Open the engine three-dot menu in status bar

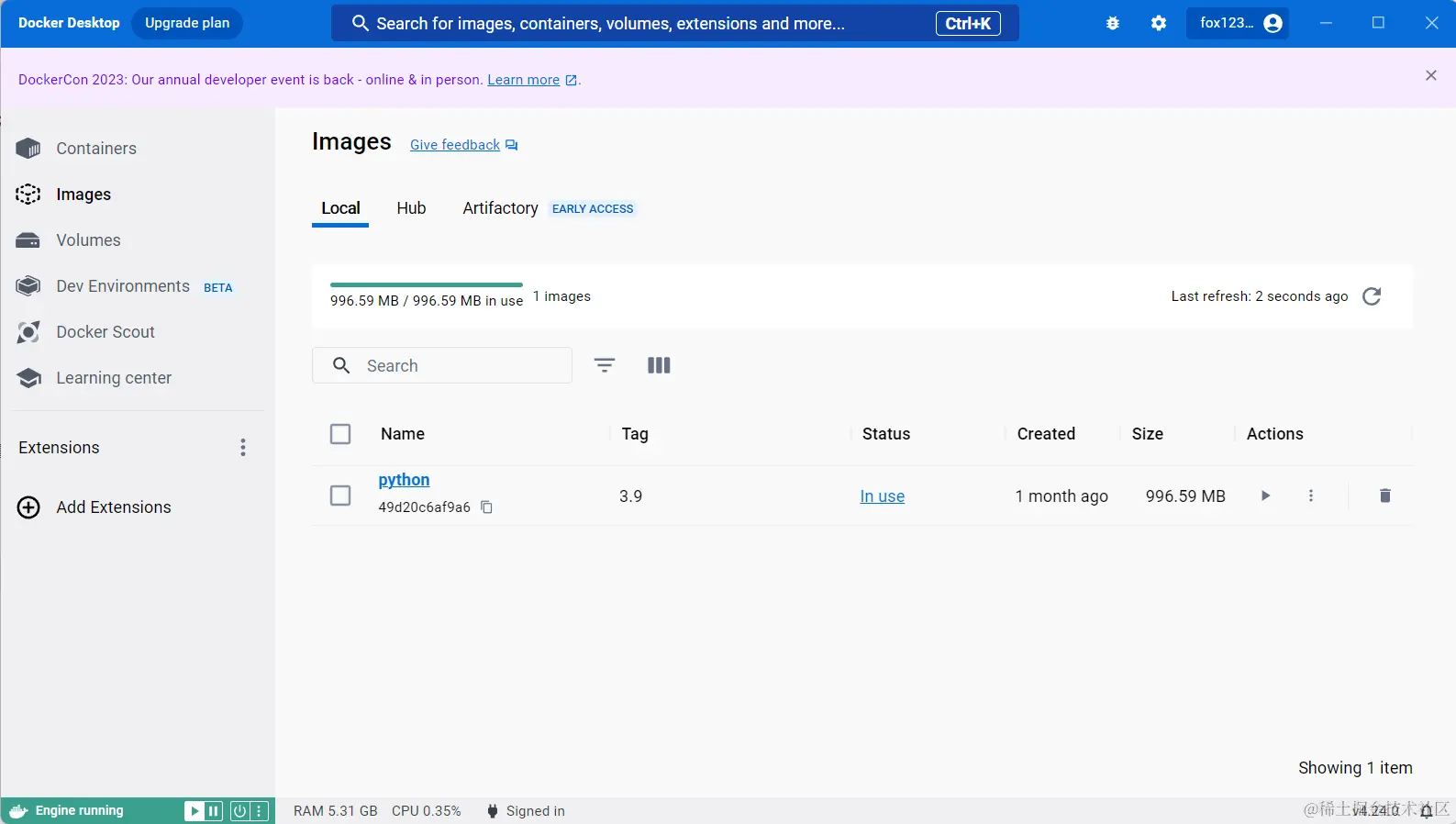[260, 811]
